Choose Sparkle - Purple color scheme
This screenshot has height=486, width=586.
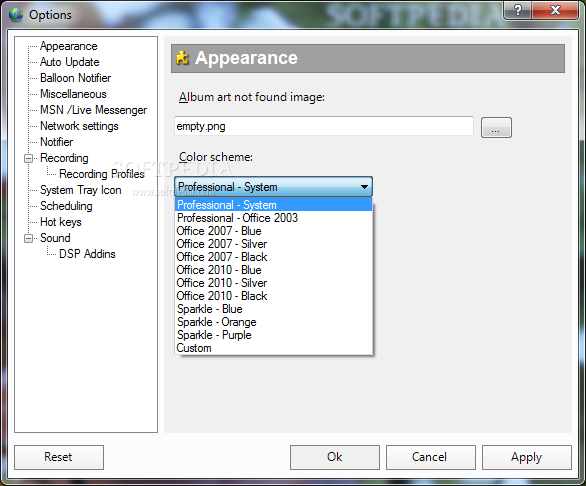point(274,335)
